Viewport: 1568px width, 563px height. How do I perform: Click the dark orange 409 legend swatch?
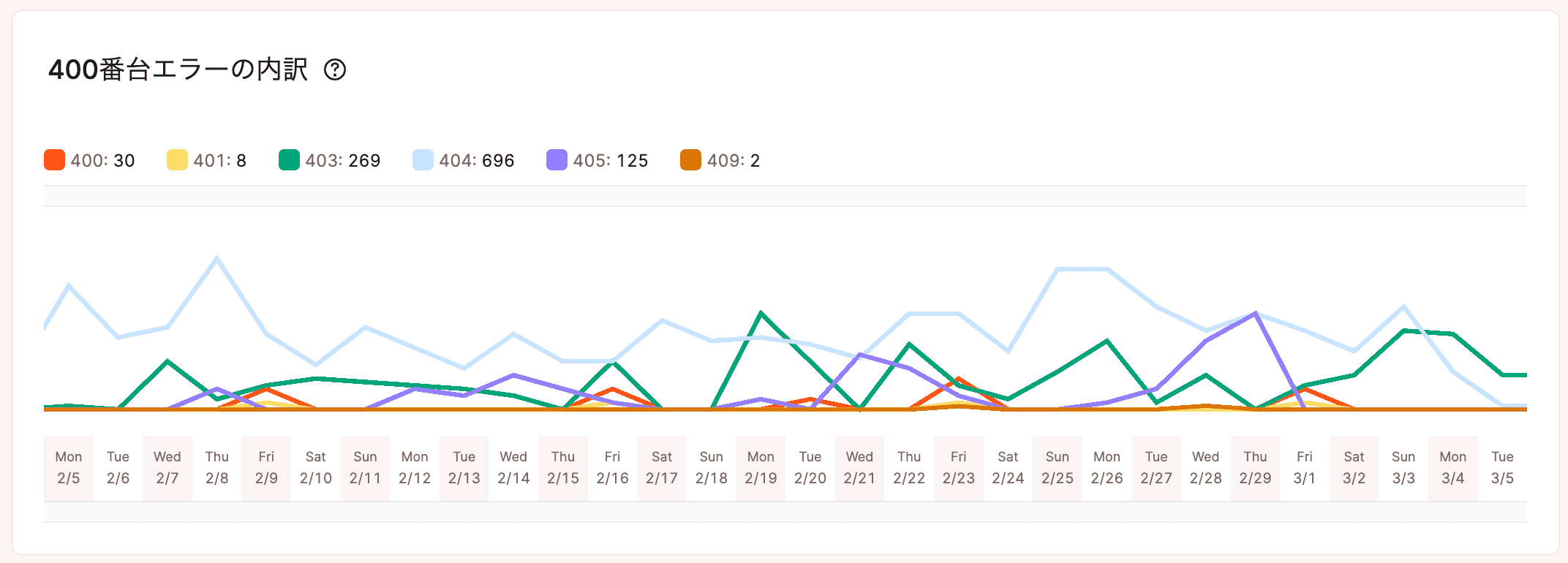point(690,160)
